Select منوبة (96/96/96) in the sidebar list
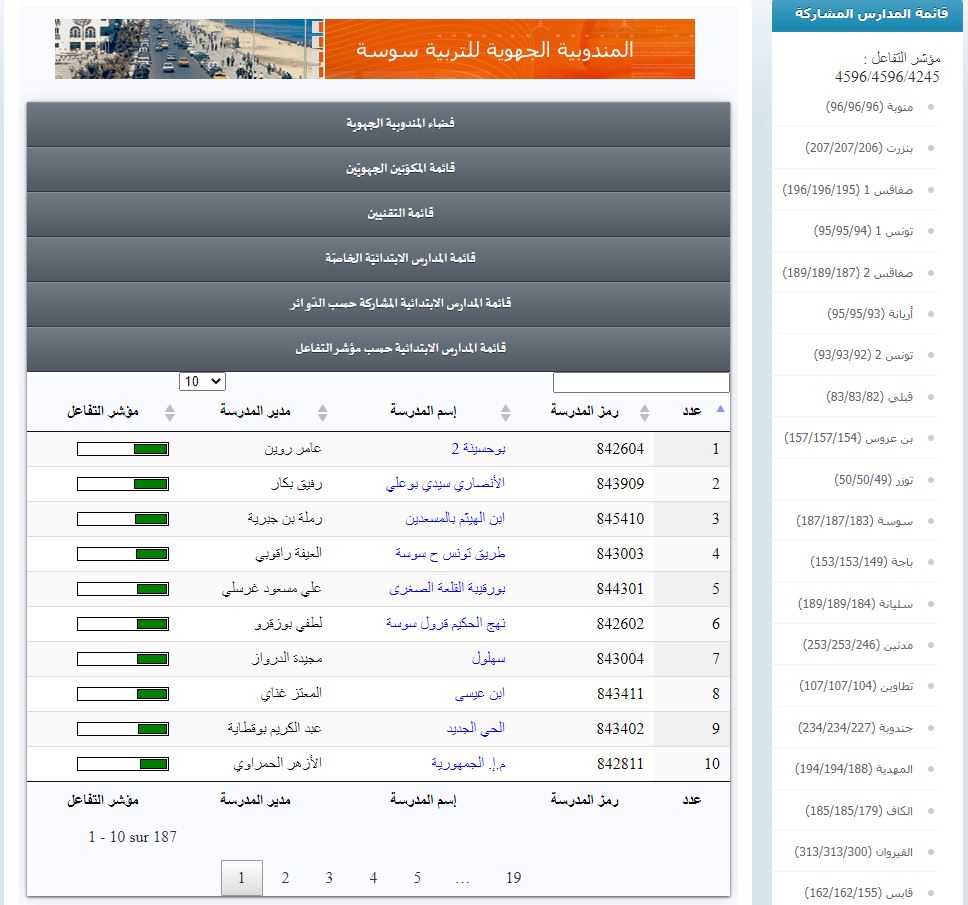The image size is (968, 905). click(x=869, y=107)
